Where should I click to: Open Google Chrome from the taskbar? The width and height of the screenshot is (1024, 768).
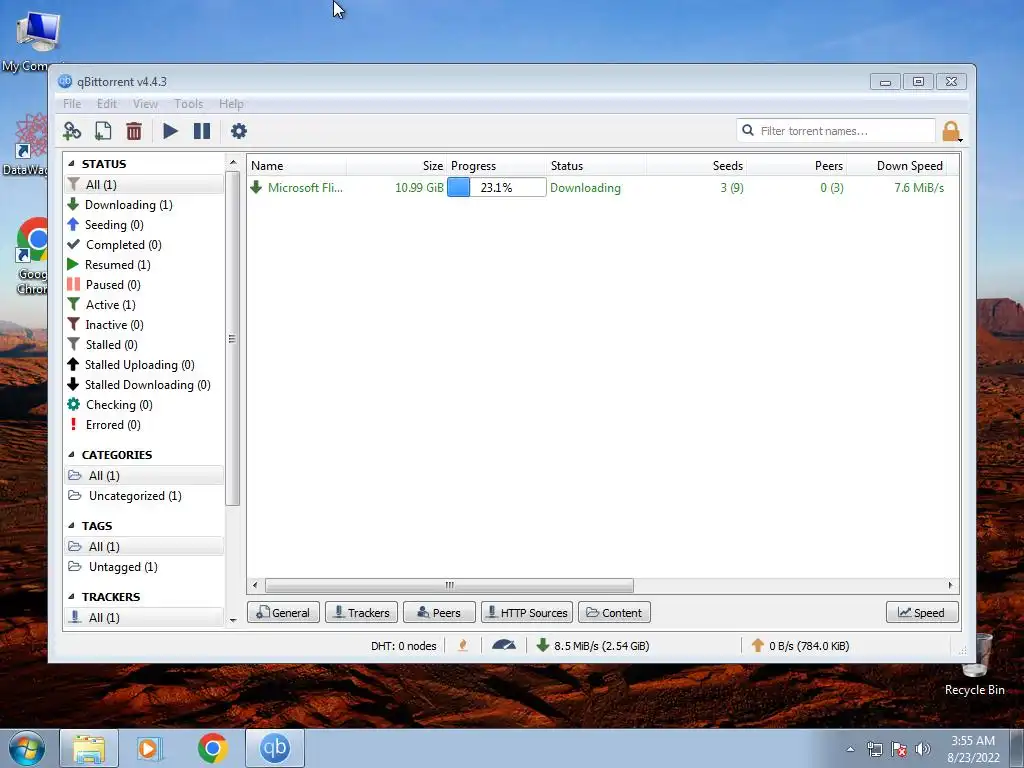click(x=213, y=748)
